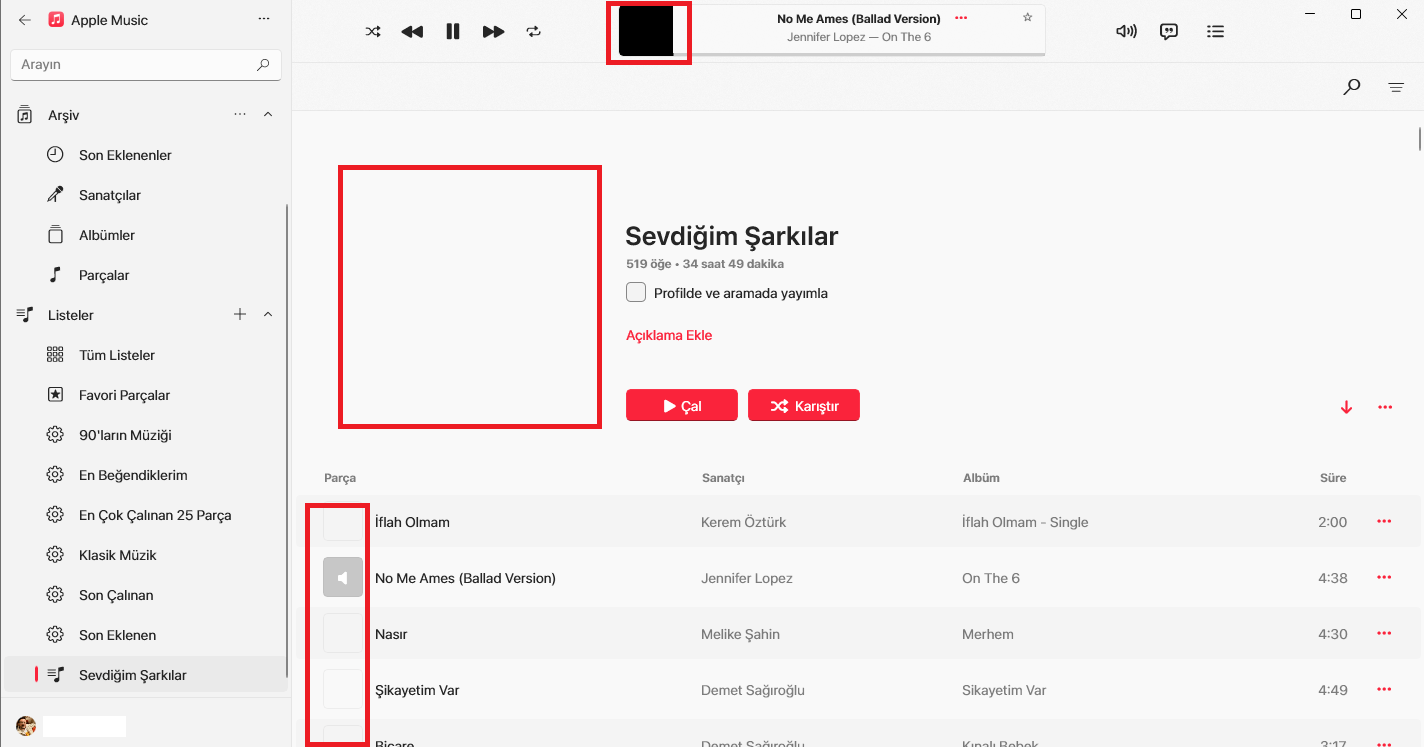
Task: Click the red Çal button
Action: (x=682, y=406)
